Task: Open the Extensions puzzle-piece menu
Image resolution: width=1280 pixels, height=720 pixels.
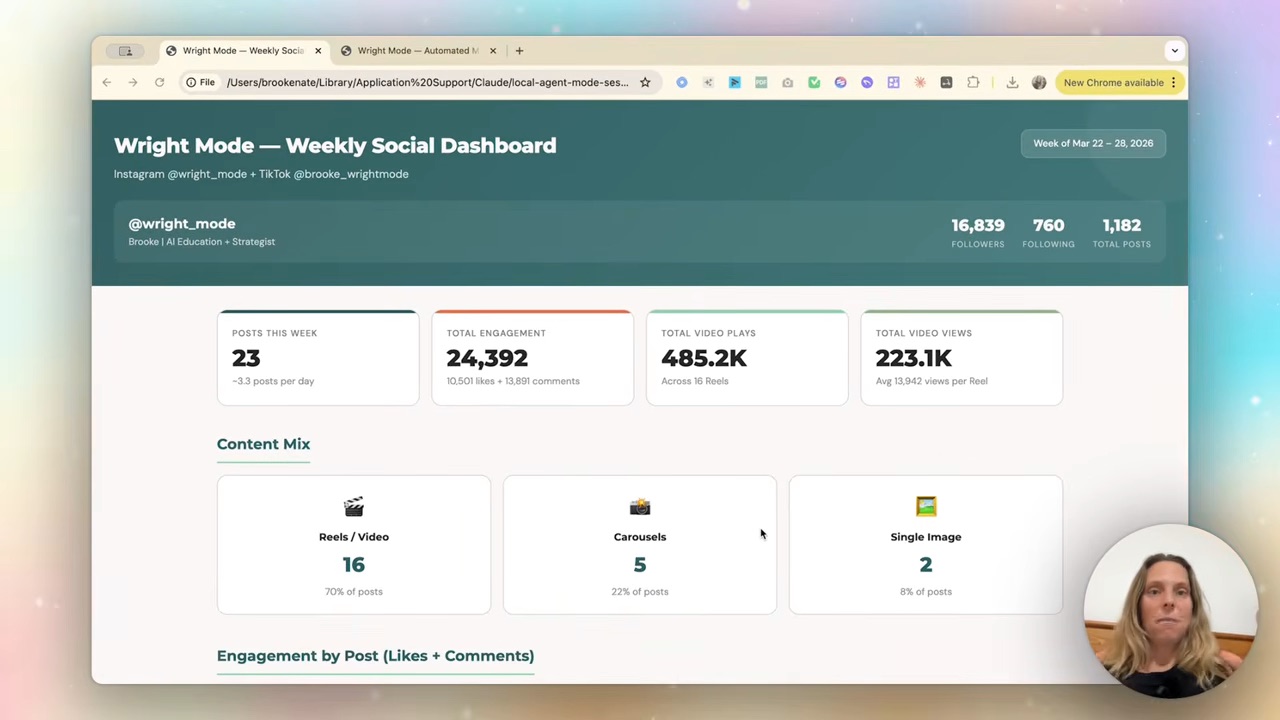Action: [973, 82]
